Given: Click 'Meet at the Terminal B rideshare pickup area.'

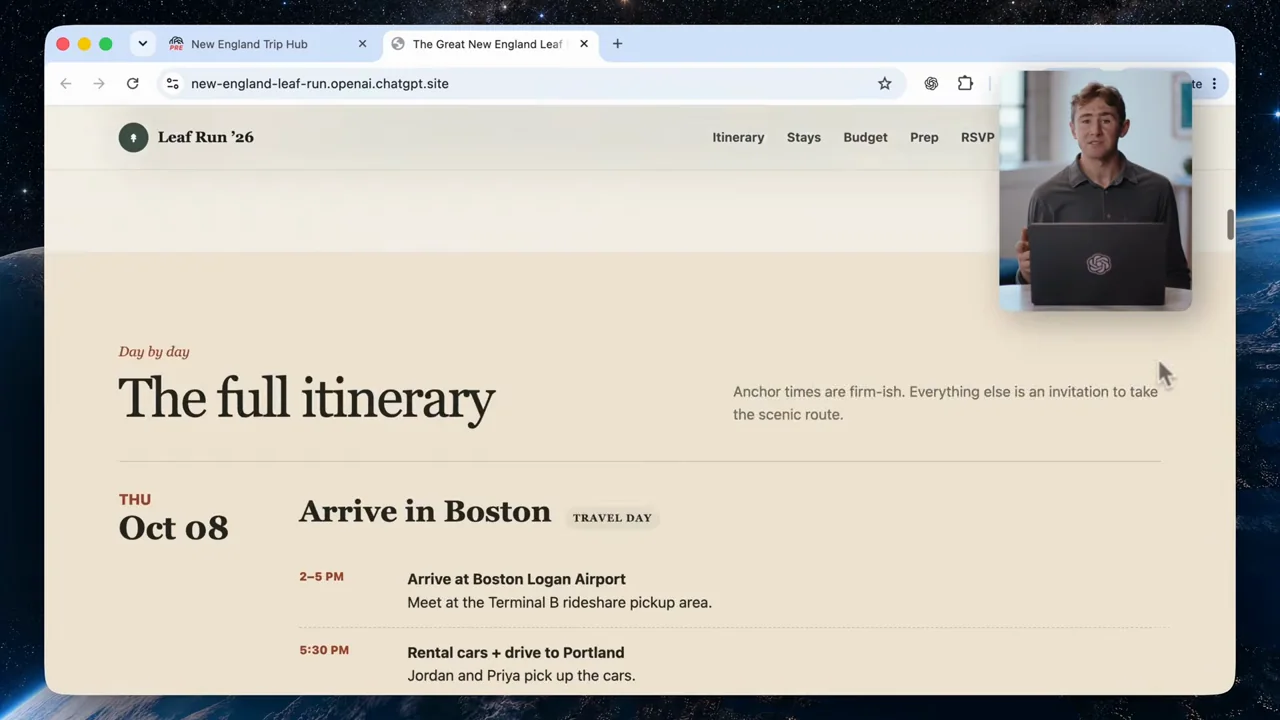Looking at the screenshot, I should 559,603.
